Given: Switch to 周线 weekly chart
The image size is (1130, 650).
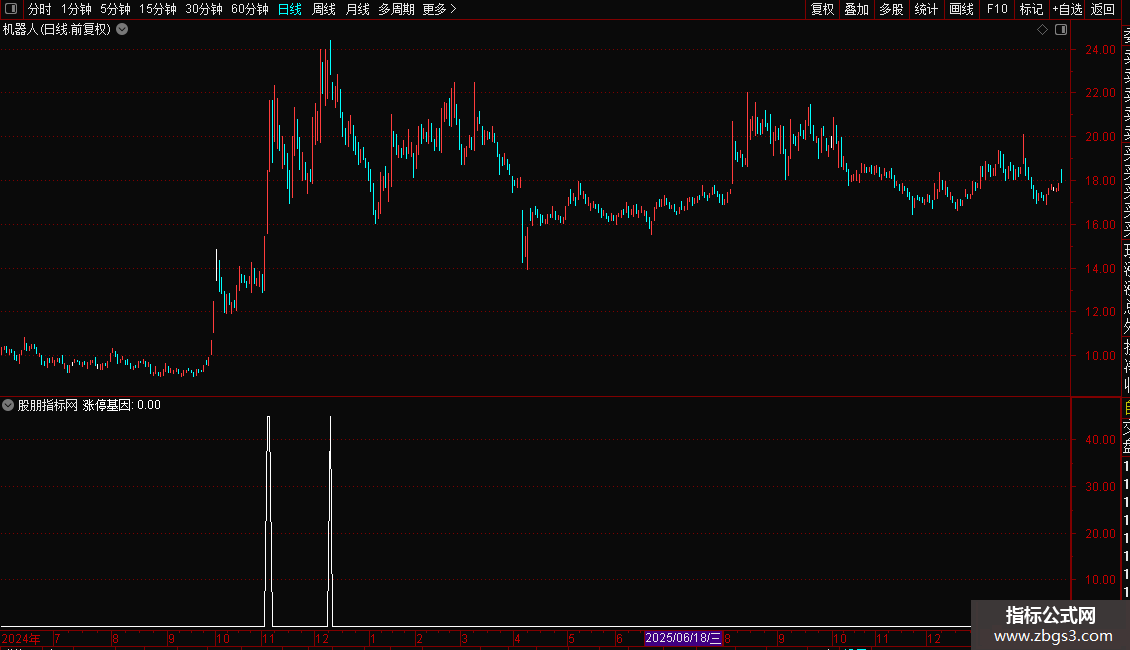Looking at the screenshot, I should pyautogui.click(x=324, y=9).
